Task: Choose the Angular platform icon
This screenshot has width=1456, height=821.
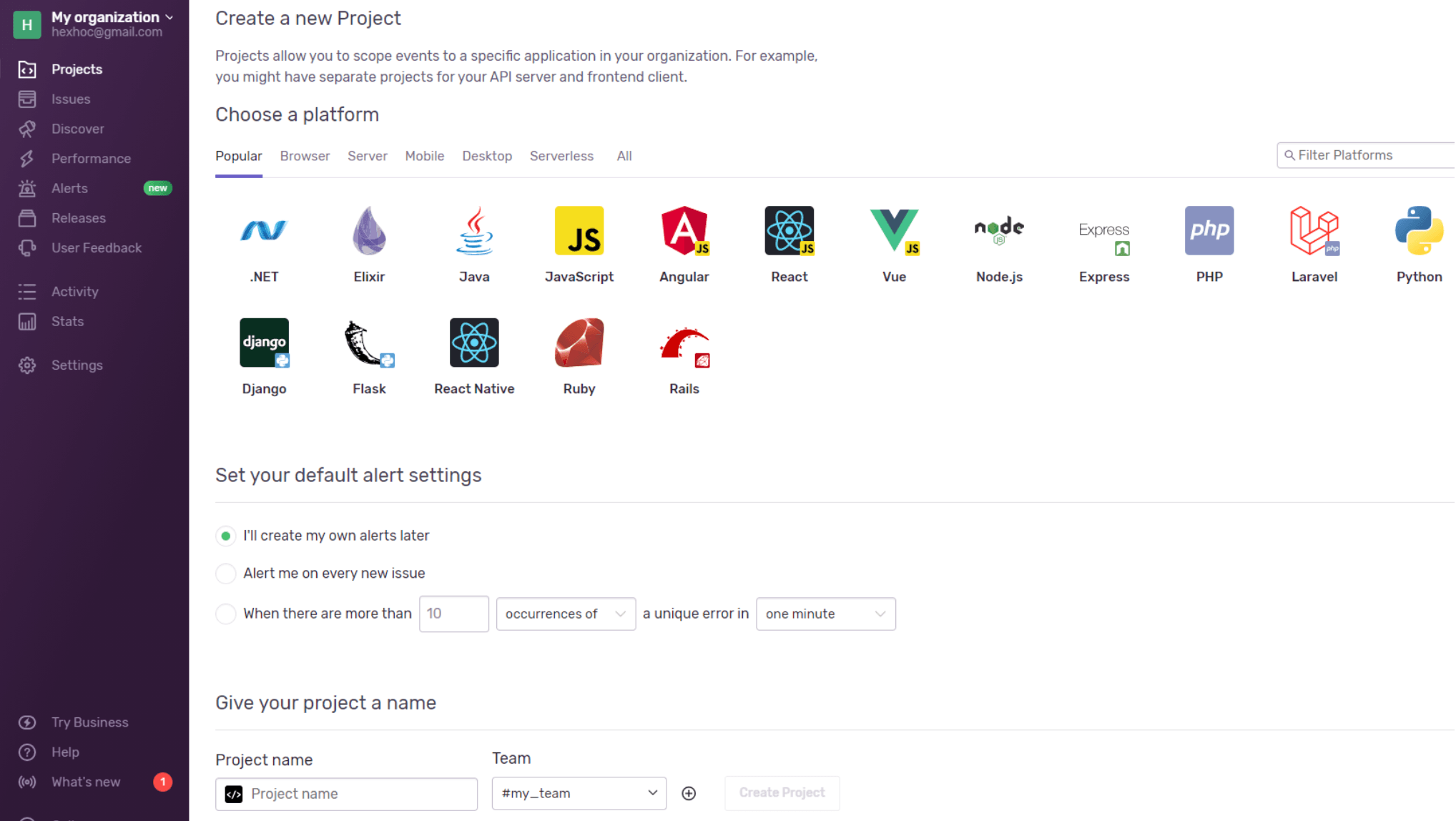Action: click(684, 231)
